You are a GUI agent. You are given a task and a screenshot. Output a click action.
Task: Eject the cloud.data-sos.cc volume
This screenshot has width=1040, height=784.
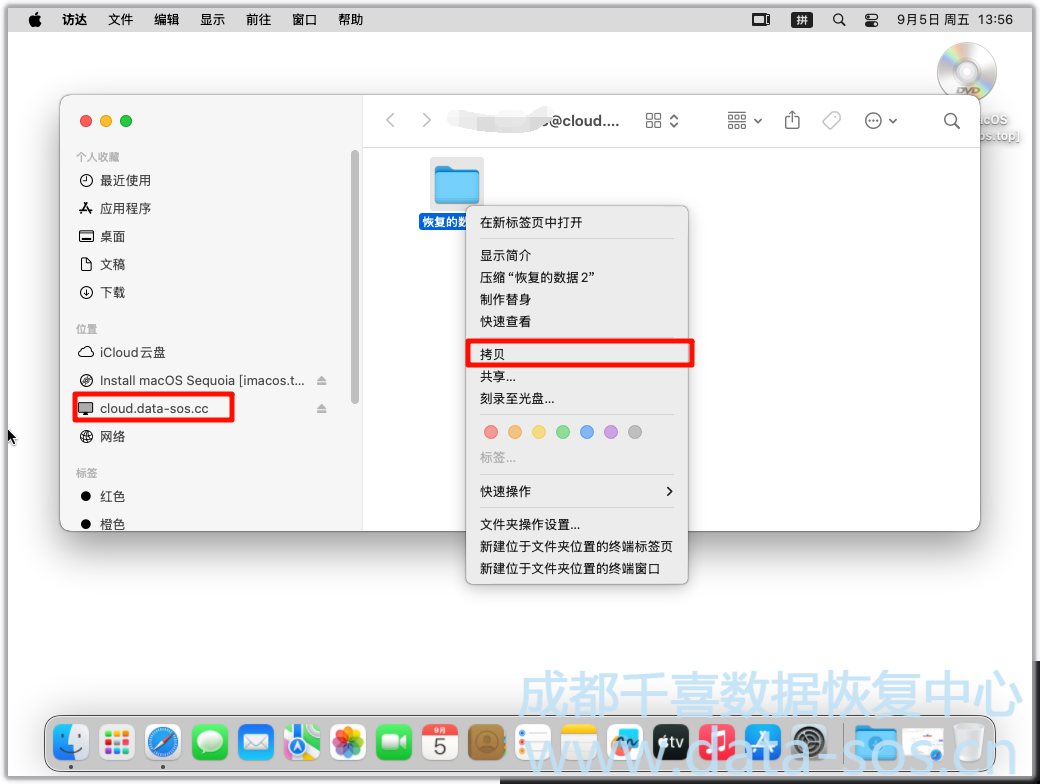pyautogui.click(x=322, y=409)
